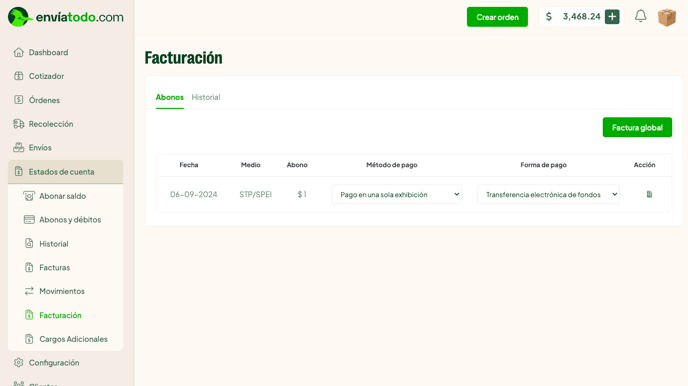The height and width of the screenshot is (386, 688).
Task: Click the Acción column header
Action: [x=644, y=165]
